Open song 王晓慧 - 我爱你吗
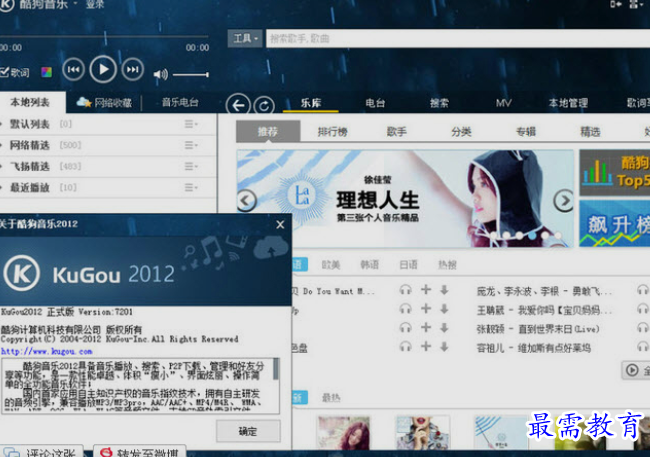 544,310
